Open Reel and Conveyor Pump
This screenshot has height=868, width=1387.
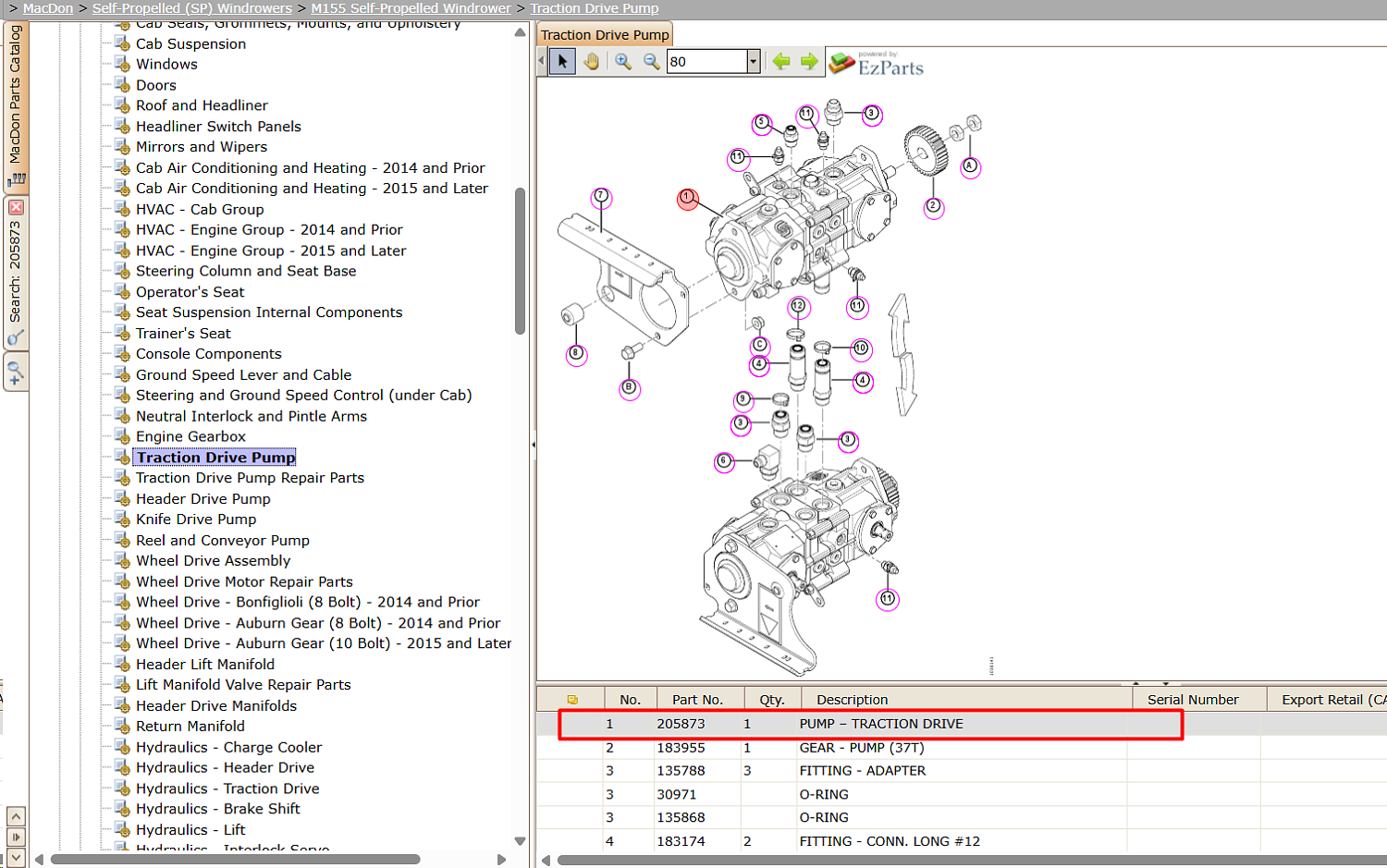coord(223,541)
